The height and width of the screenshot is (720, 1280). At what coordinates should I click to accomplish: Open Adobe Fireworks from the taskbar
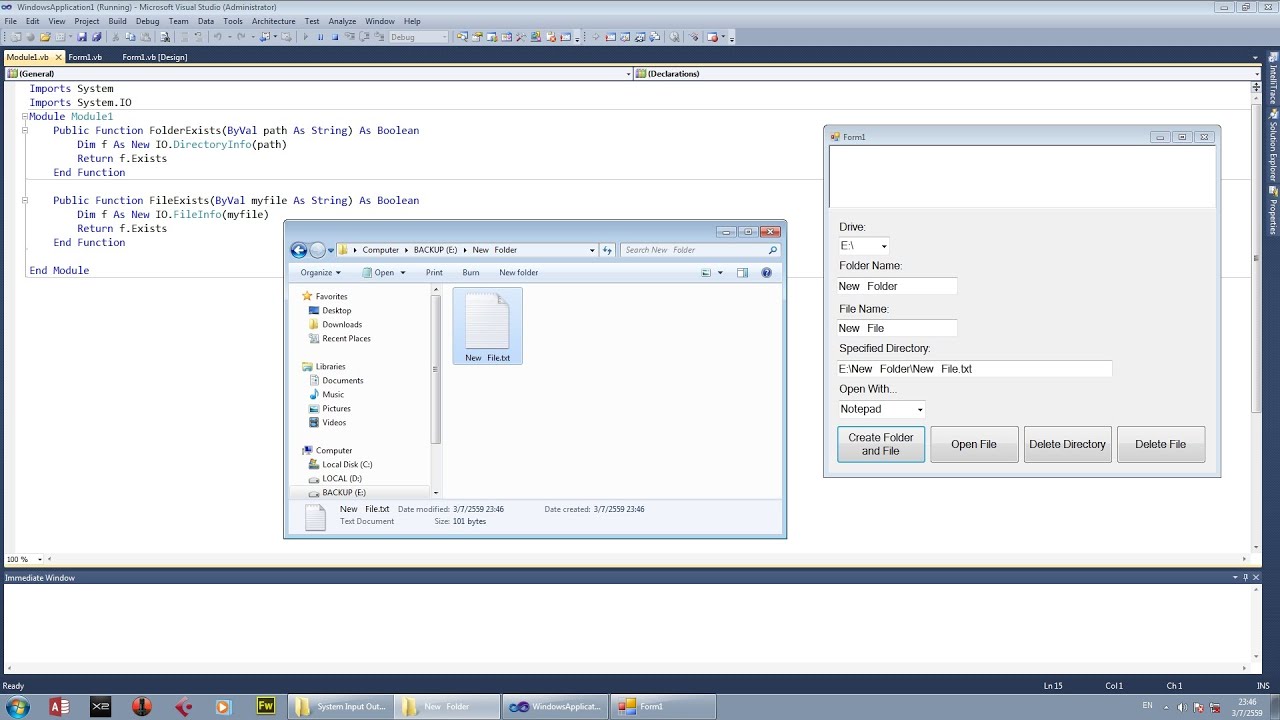coord(265,706)
